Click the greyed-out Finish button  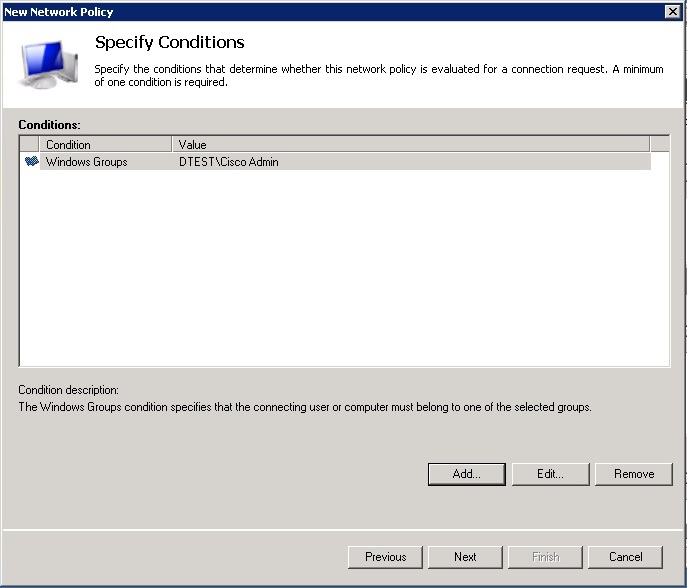545,557
